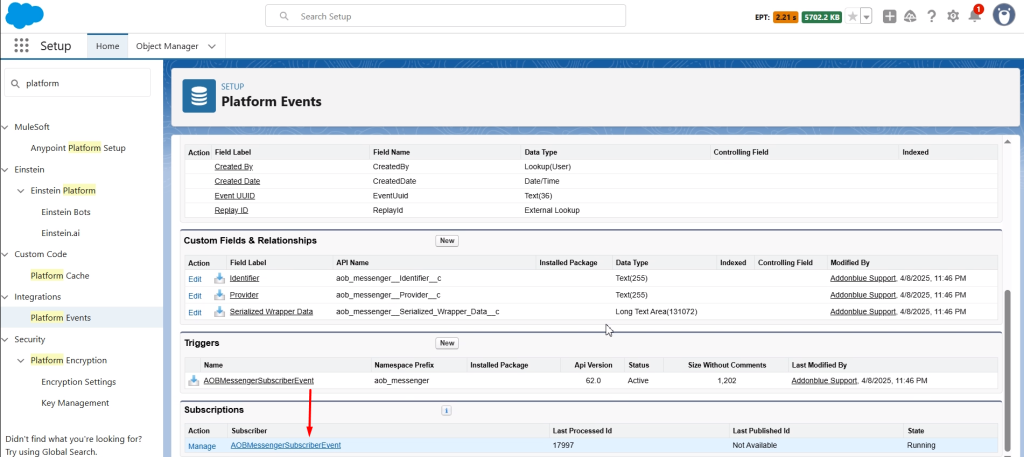Collapse the Einstein tree section
The image size is (1024, 457).
5,170
